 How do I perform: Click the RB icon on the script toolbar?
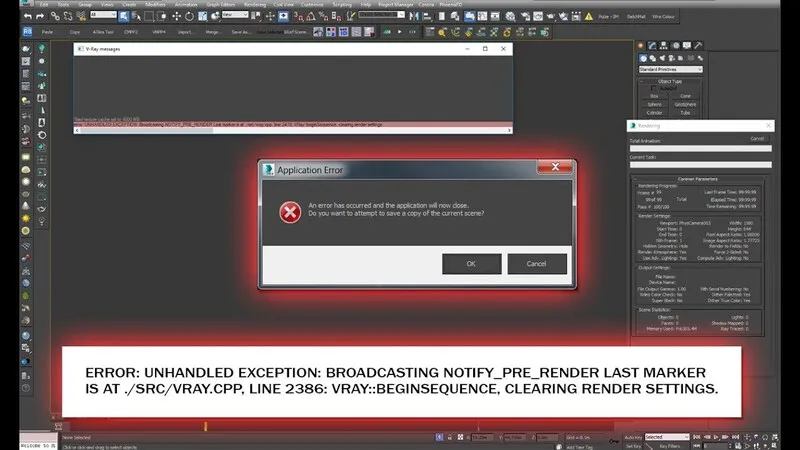(28, 32)
